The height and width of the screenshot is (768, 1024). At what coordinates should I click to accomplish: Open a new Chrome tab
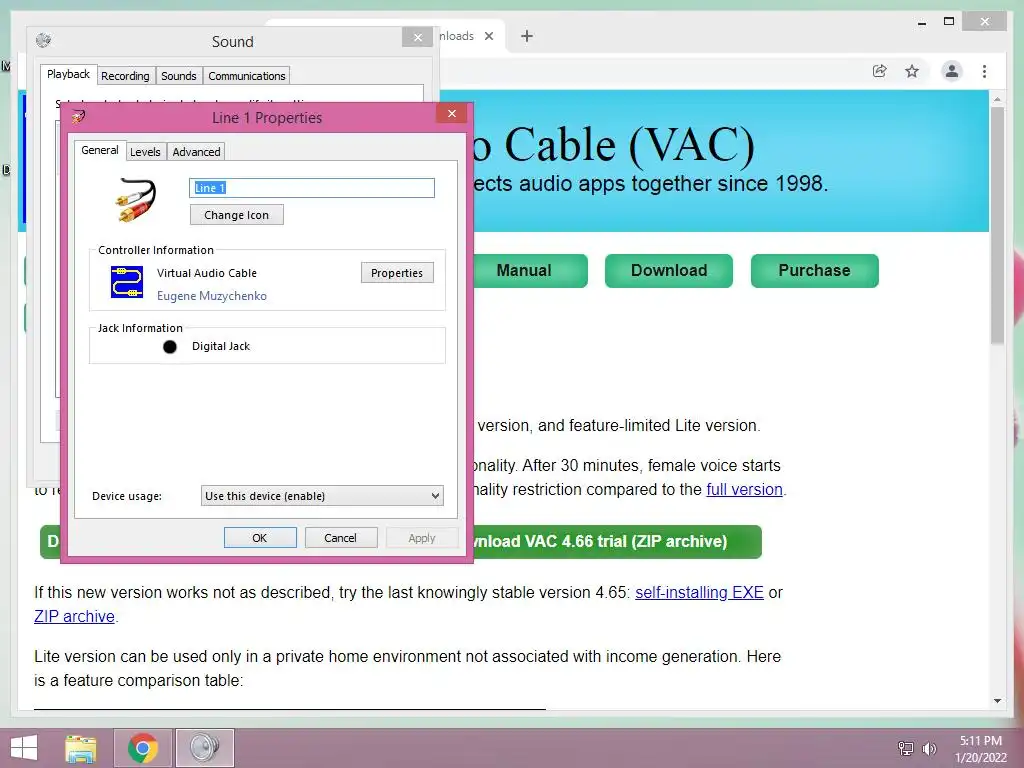tap(527, 36)
